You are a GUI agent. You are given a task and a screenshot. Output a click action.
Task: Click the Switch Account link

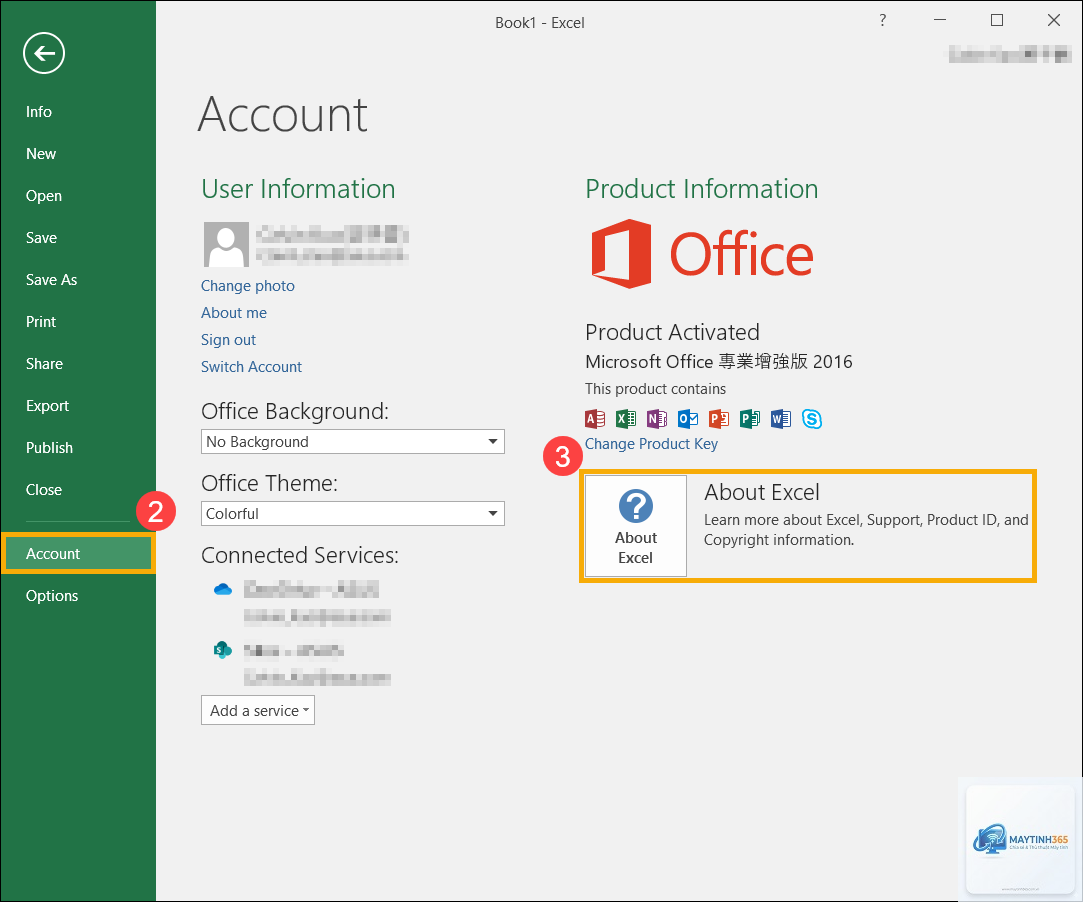click(x=251, y=367)
